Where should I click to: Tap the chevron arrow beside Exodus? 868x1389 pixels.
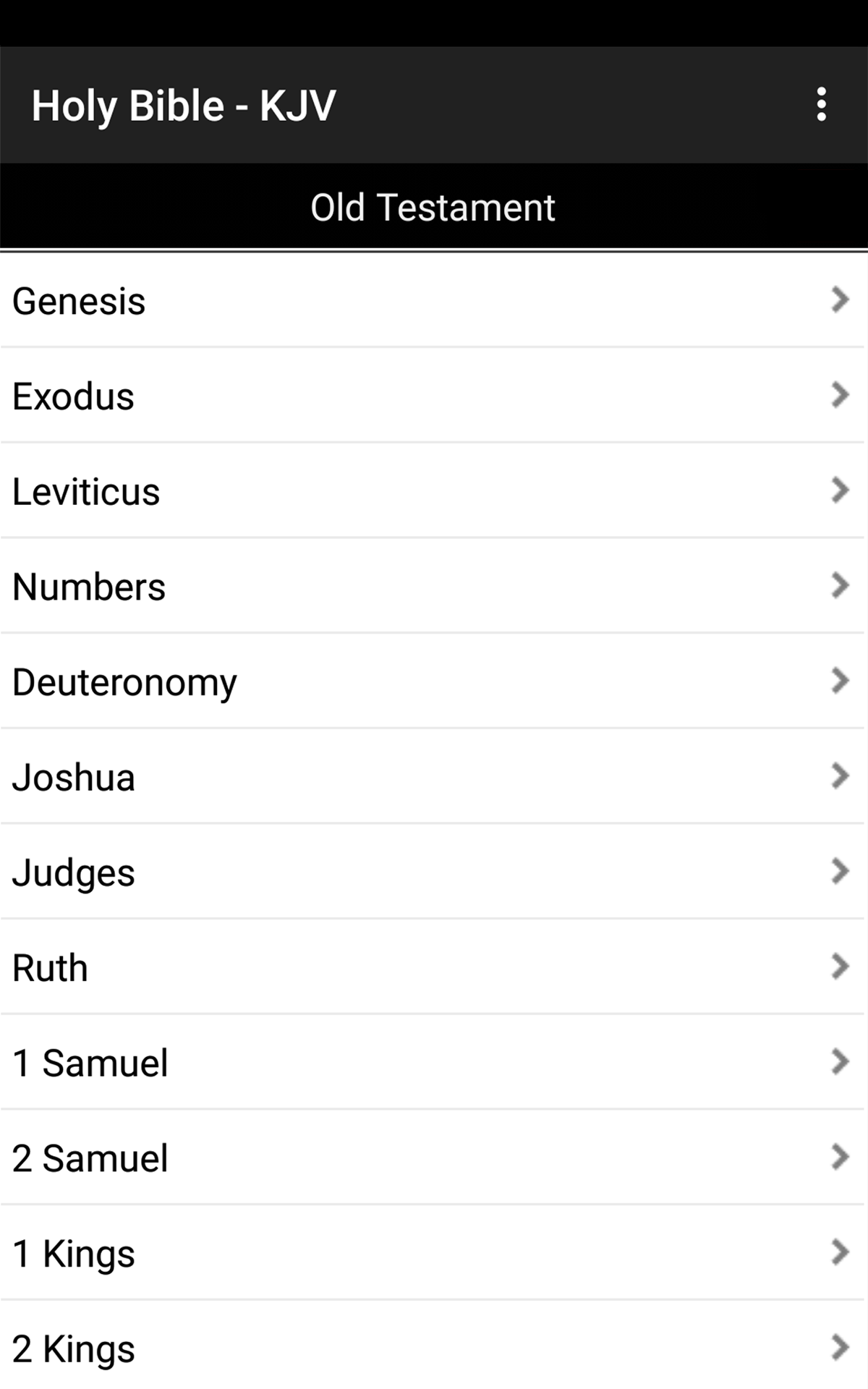pos(840,395)
